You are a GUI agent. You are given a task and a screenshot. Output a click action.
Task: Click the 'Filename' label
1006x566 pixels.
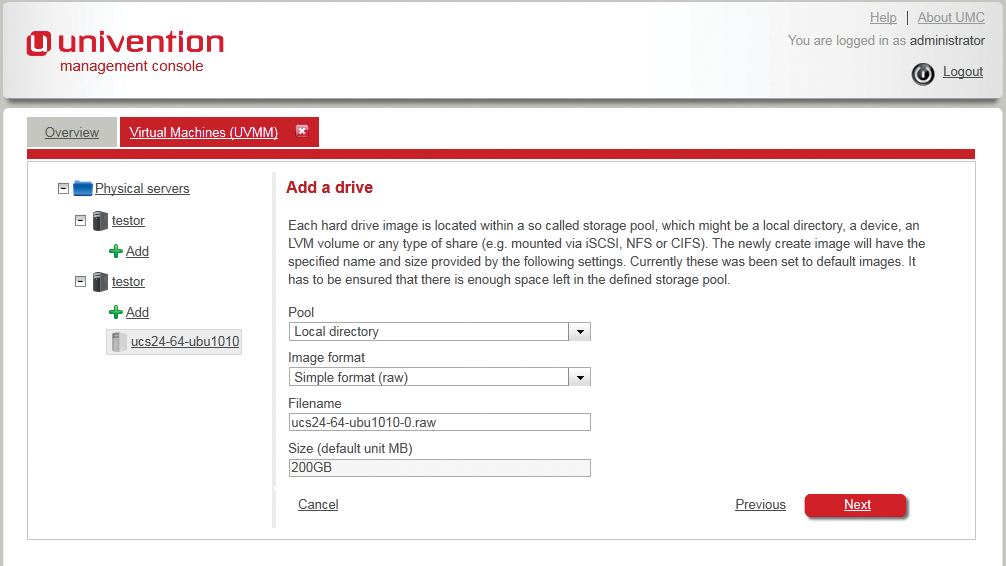pos(314,404)
